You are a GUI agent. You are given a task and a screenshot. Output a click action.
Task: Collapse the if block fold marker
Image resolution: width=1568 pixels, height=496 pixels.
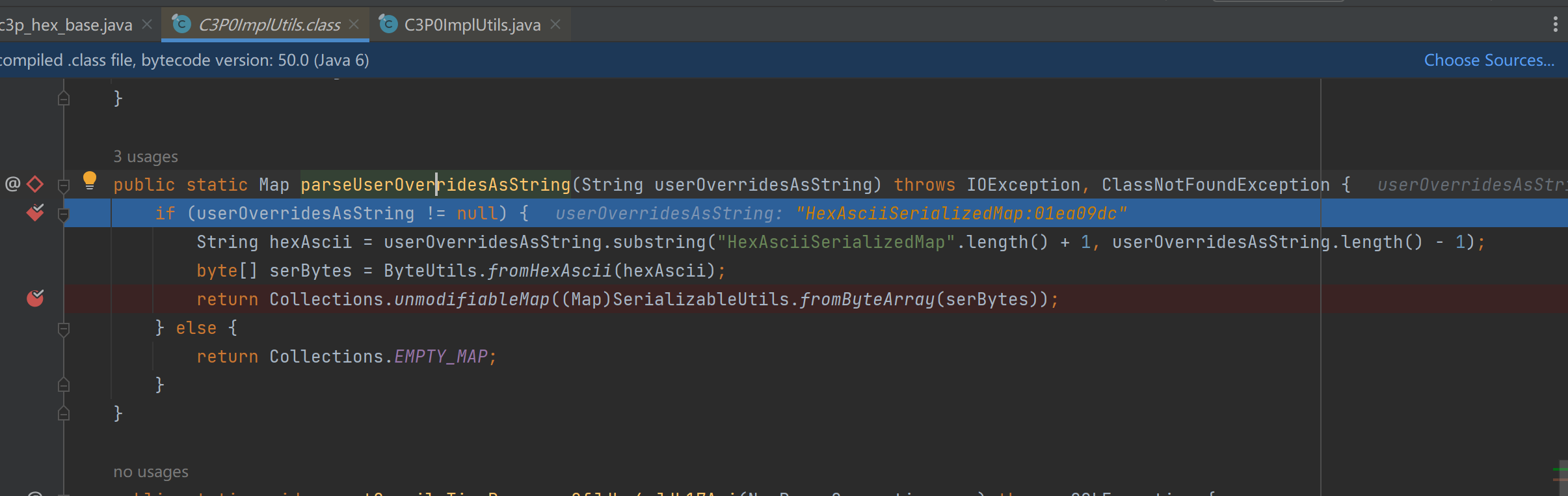(x=64, y=214)
